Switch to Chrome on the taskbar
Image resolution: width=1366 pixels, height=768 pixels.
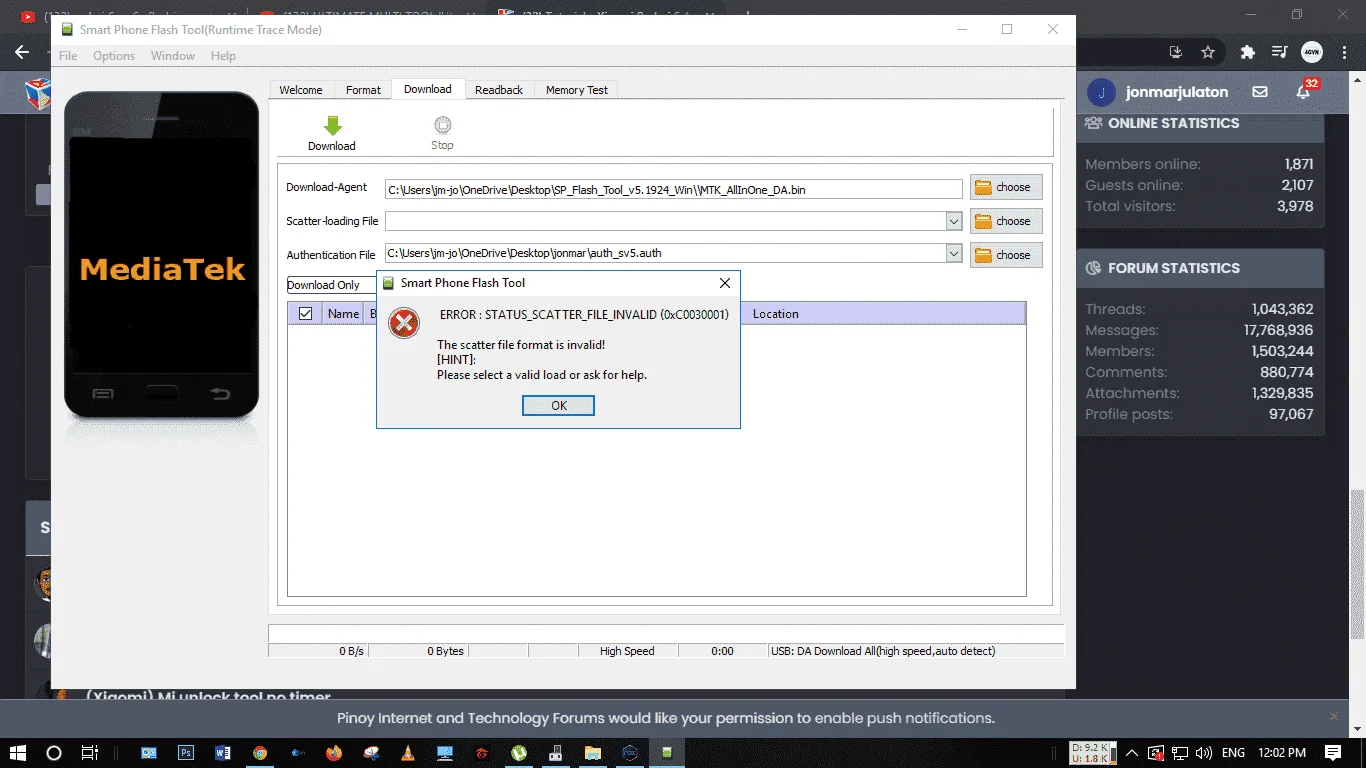(x=260, y=753)
